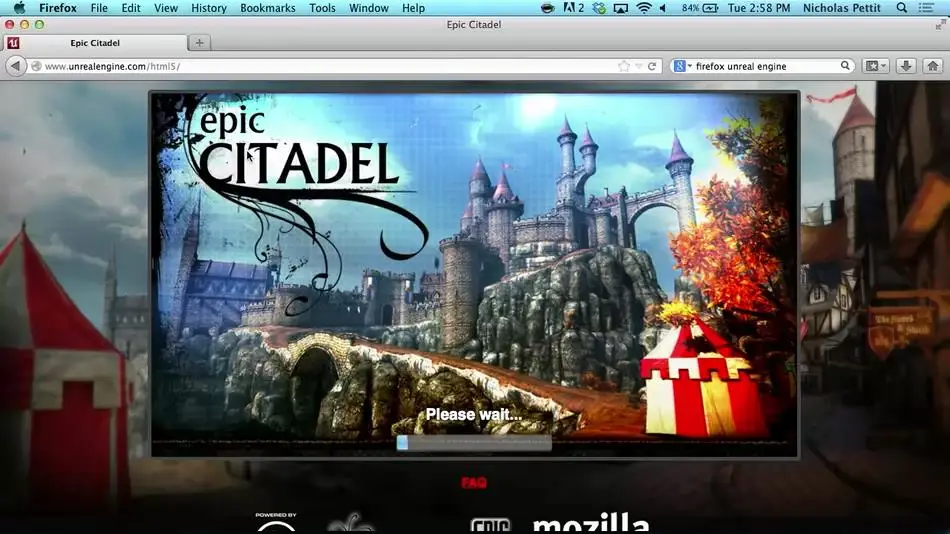
Task: Click the Adobe updater menu bar icon
Action: (x=574, y=8)
